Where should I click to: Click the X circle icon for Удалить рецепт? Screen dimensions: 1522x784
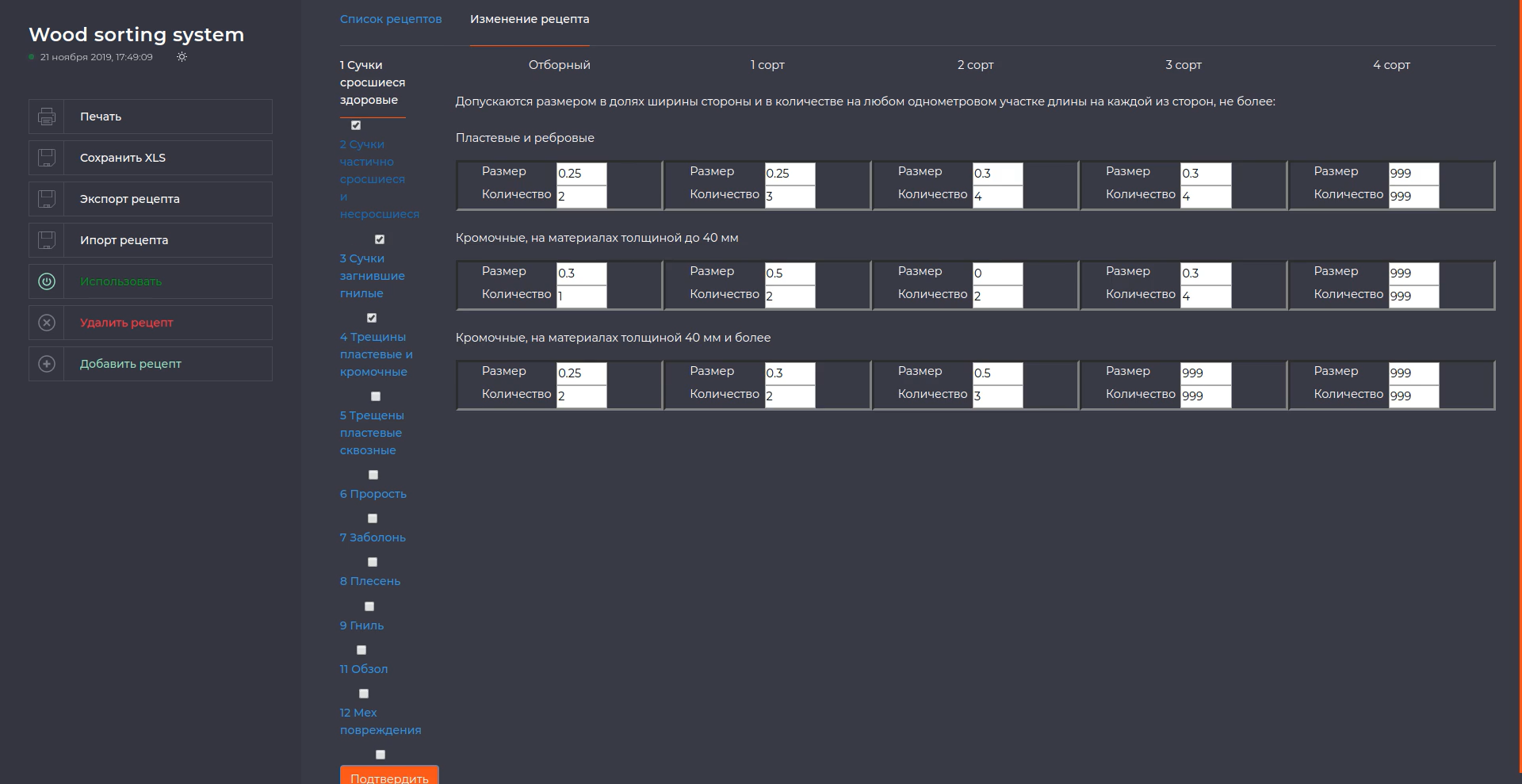tap(47, 323)
